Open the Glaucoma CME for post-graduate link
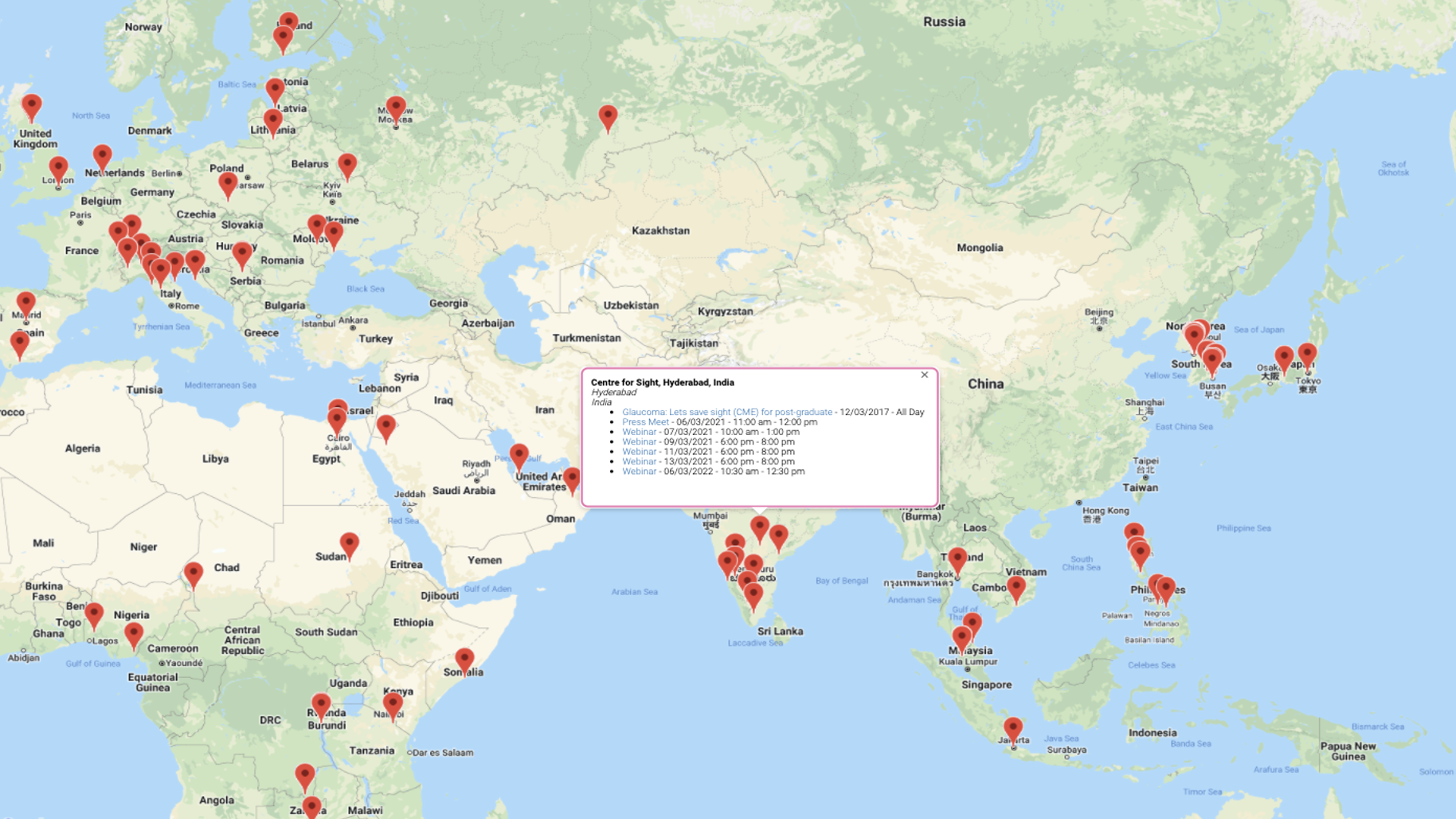Viewport: 1456px width, 819px height. [x=726, y=412]
